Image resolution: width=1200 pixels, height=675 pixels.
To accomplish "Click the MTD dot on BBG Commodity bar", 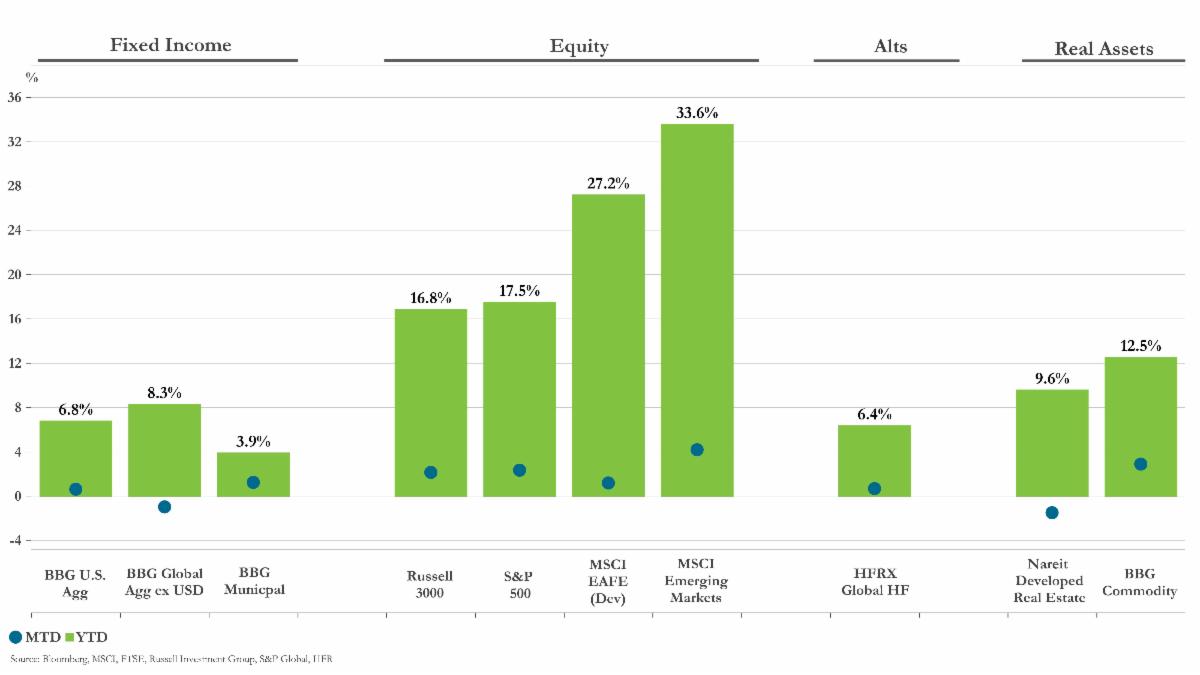I will coord(1140,464).
